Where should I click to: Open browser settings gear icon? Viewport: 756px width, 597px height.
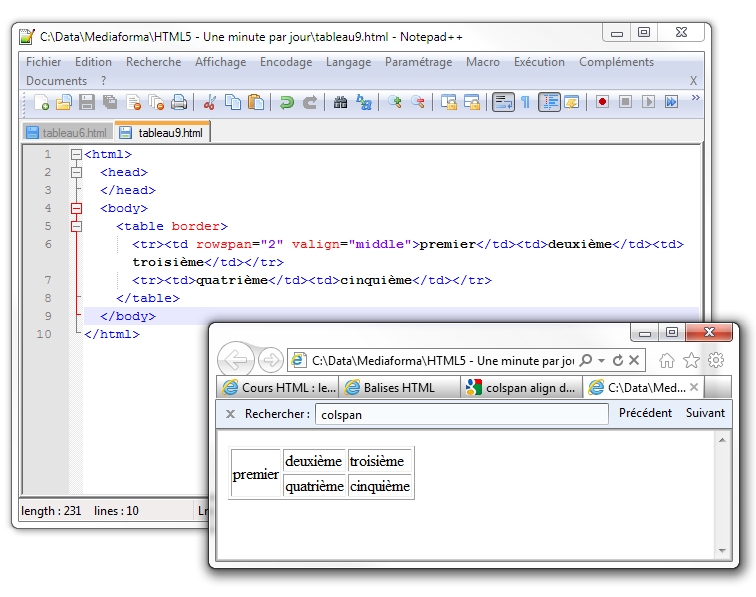[x=715, y=360]
